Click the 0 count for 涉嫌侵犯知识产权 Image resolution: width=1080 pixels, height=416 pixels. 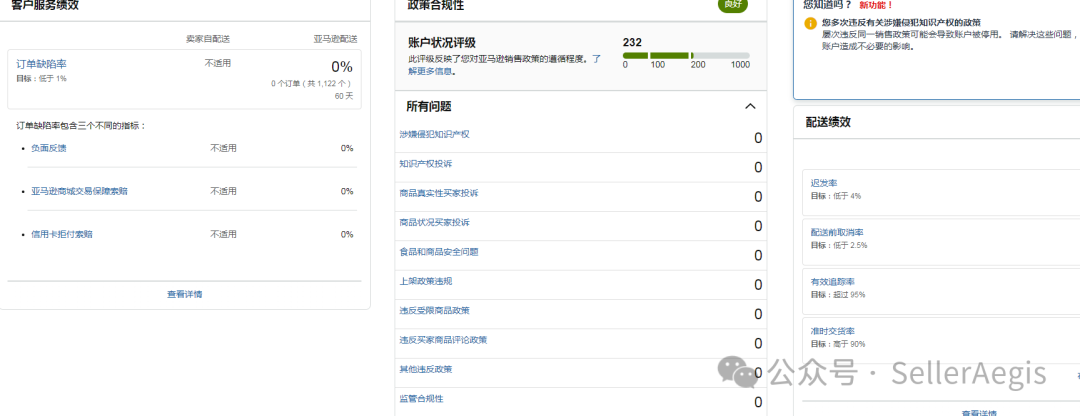758,138
